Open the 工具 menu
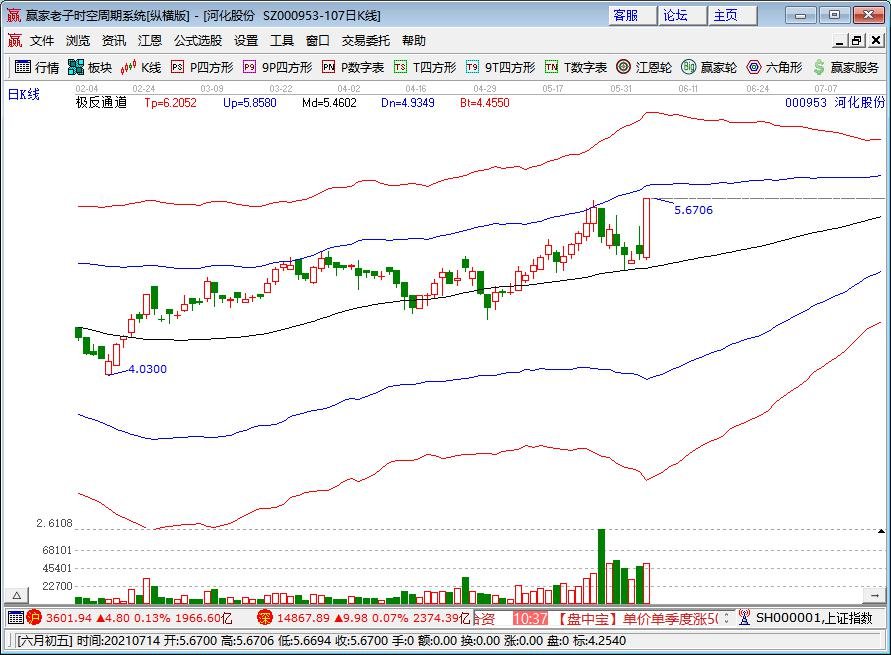This screenshot has height=655, width=891. [282, 41]
